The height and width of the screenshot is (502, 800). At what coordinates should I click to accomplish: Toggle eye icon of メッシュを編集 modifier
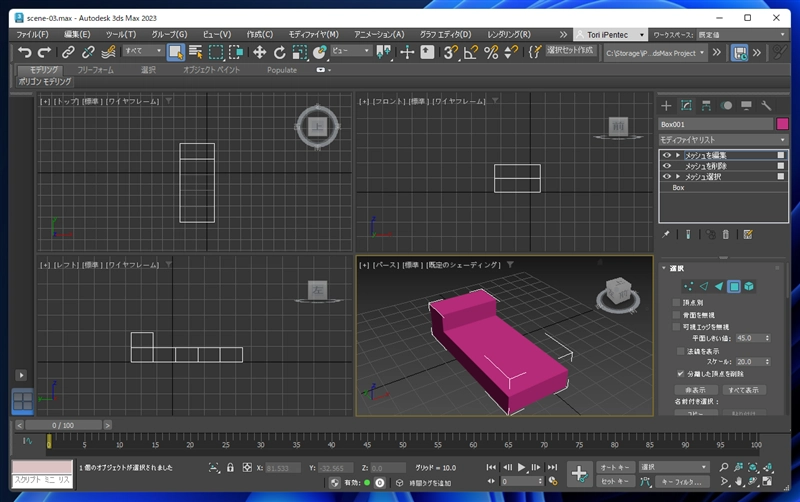pos(667,155)
